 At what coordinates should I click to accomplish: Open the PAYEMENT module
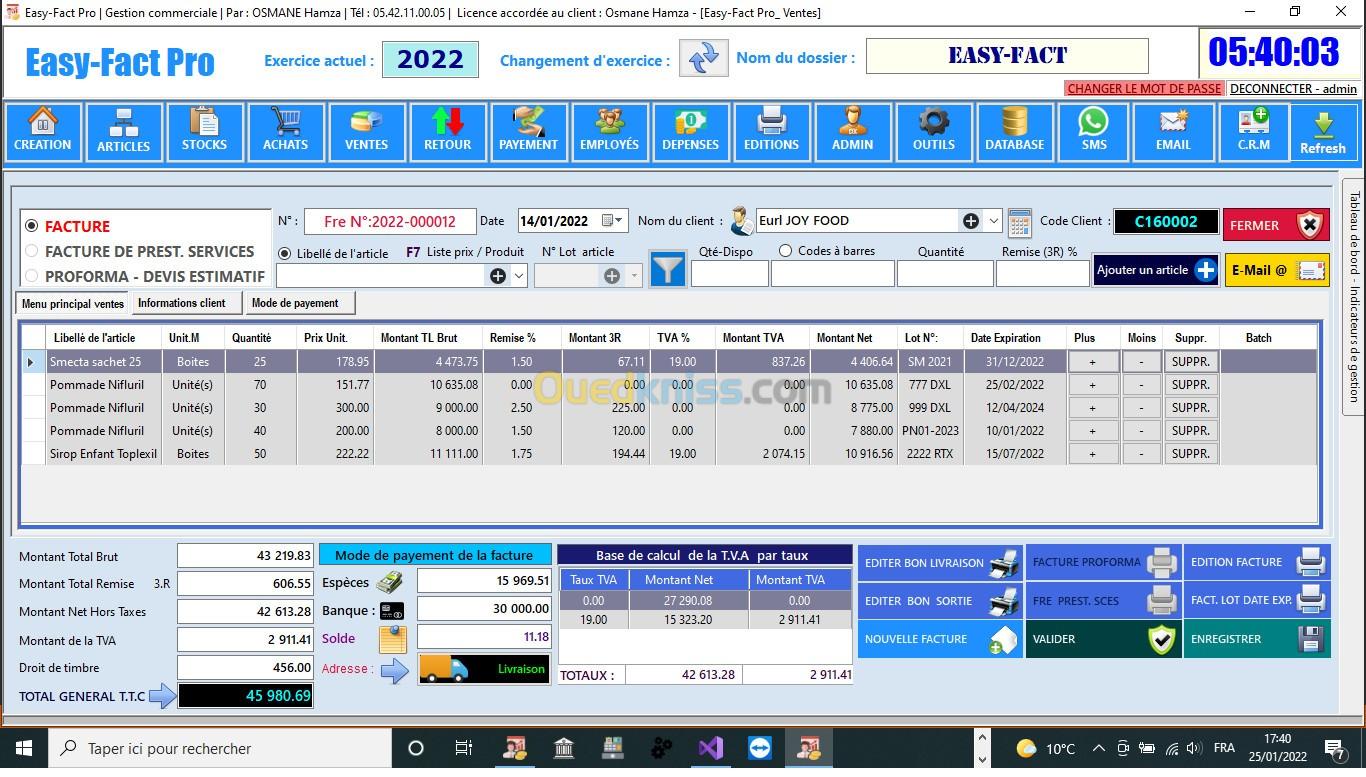(x=528, y=131)
